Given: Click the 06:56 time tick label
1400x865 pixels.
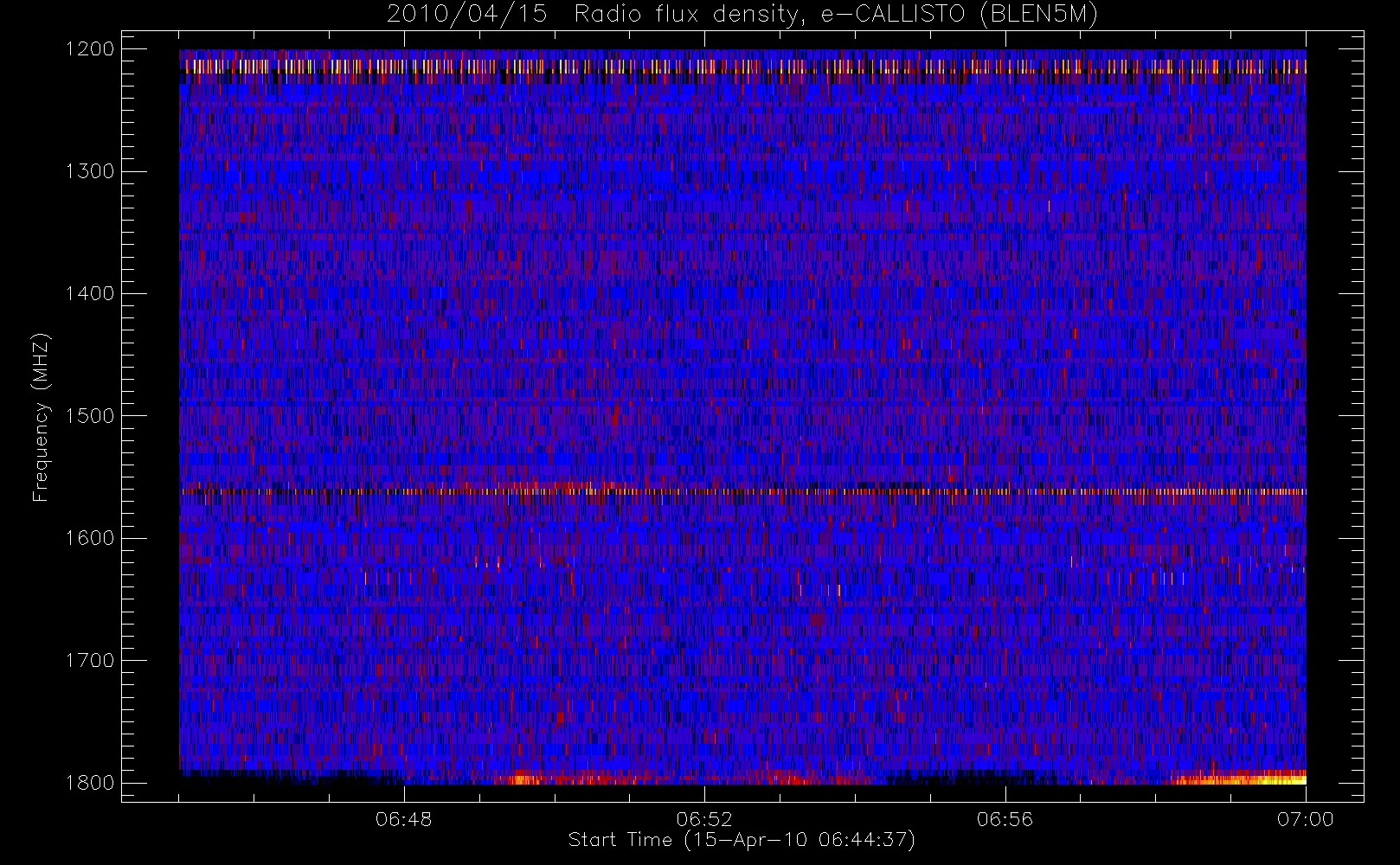Looking at the screenshot, I should pos(1005,819).
